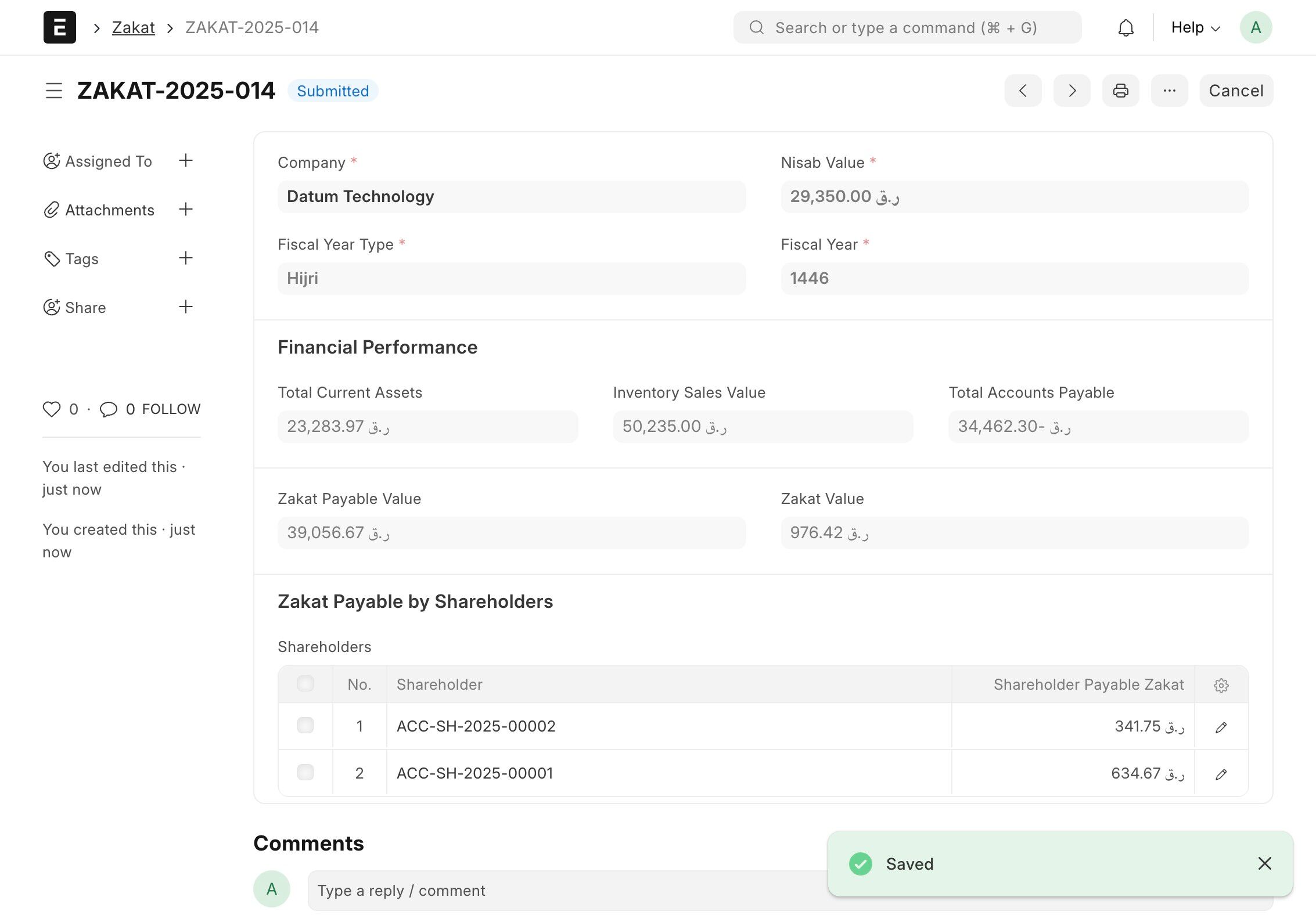Check row 1 checkbox in Shareholders
The image size is (1316, 915).
(x=305, y=726)
